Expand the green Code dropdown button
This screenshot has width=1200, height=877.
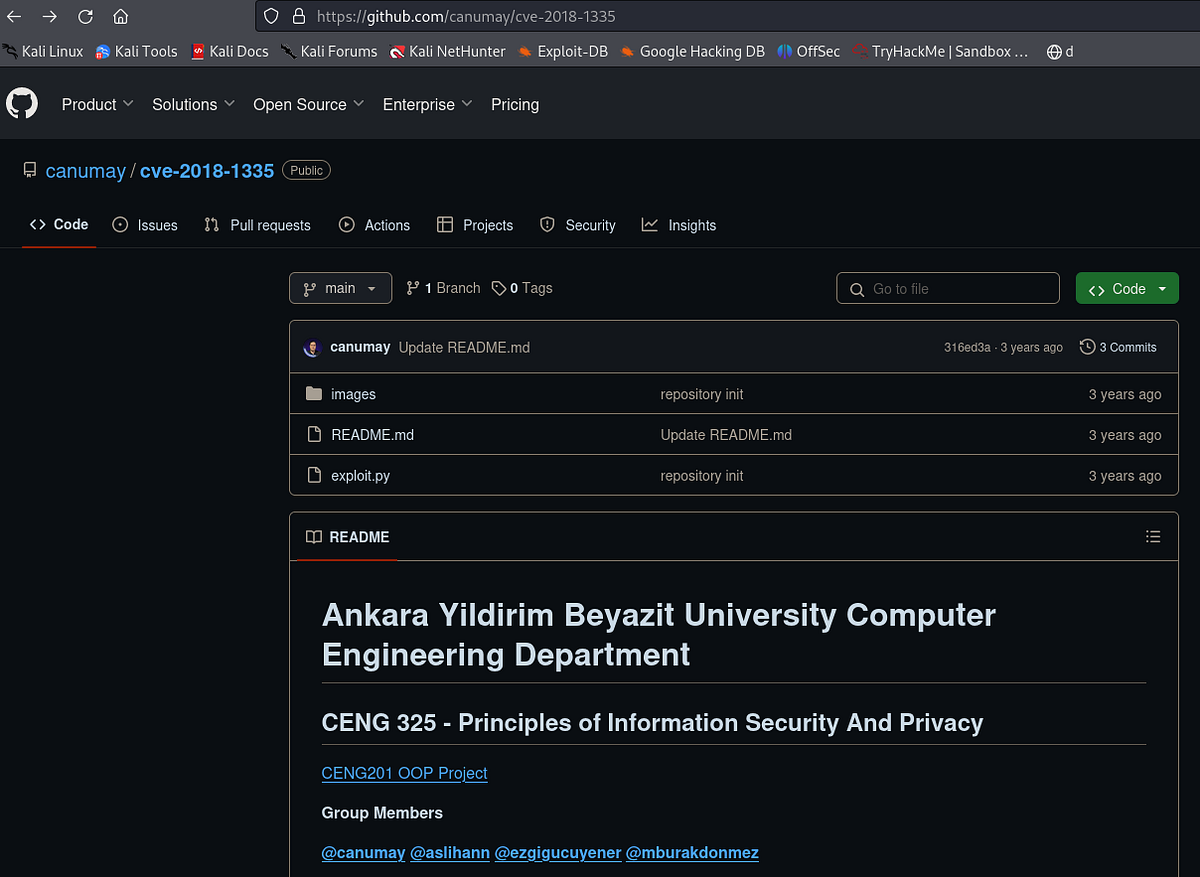tap(1127, 289)
